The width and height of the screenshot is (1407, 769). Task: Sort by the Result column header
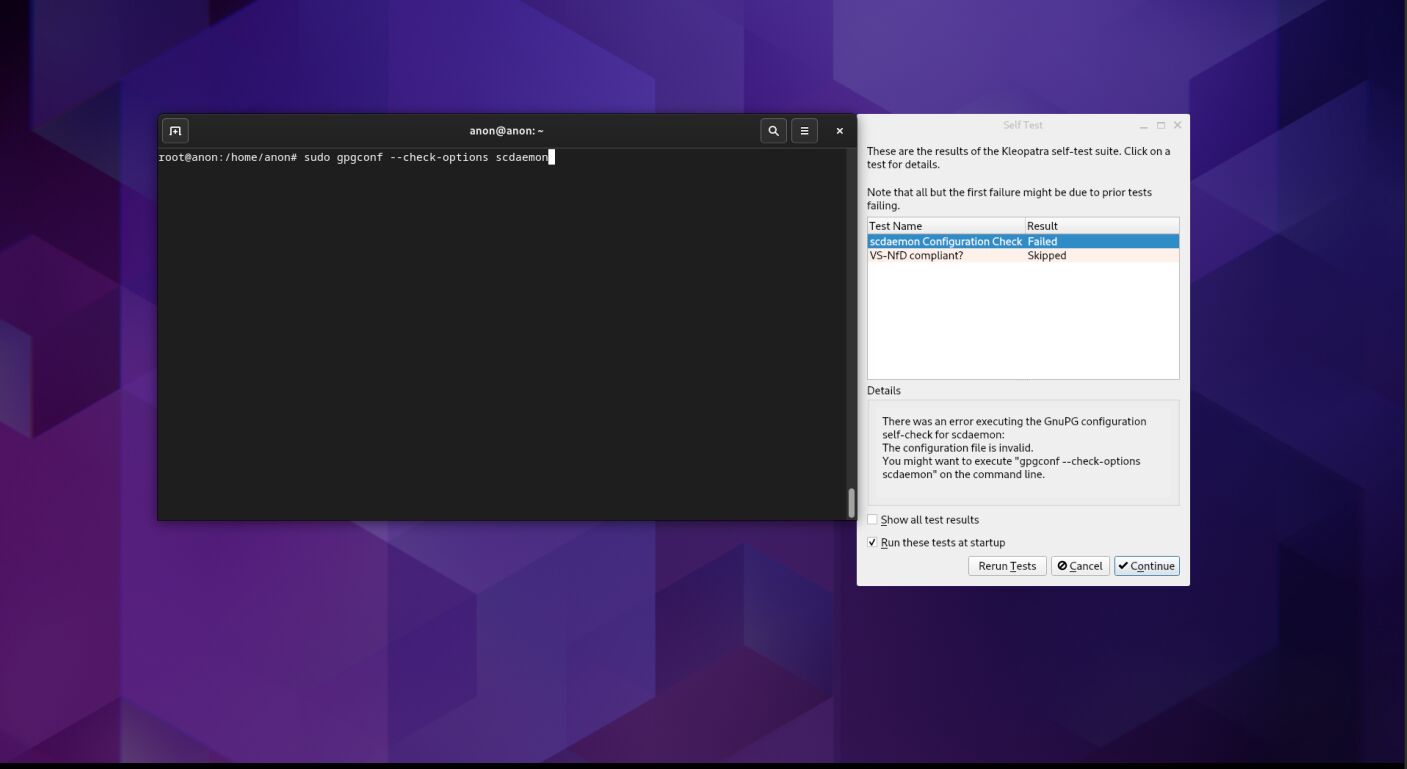tap(1100, 226)
